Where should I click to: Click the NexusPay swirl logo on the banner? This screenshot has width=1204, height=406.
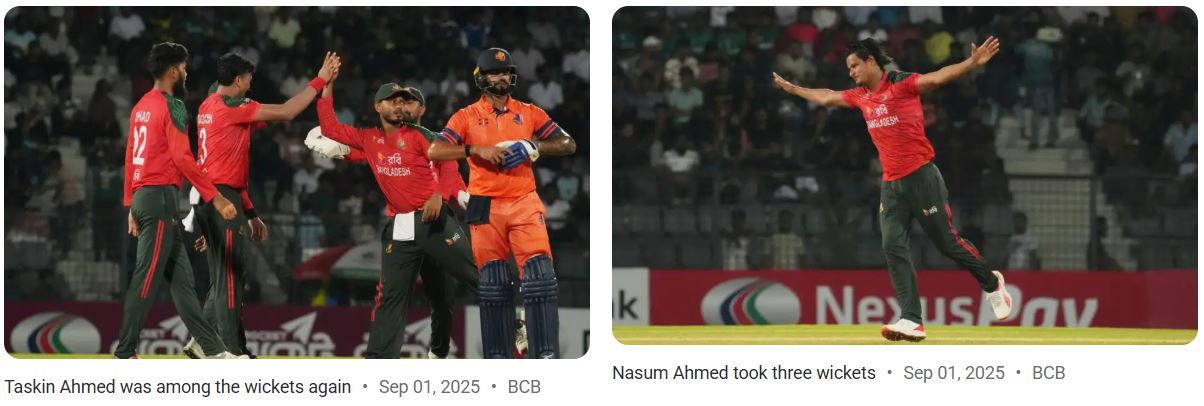click(x=750, y=302)
